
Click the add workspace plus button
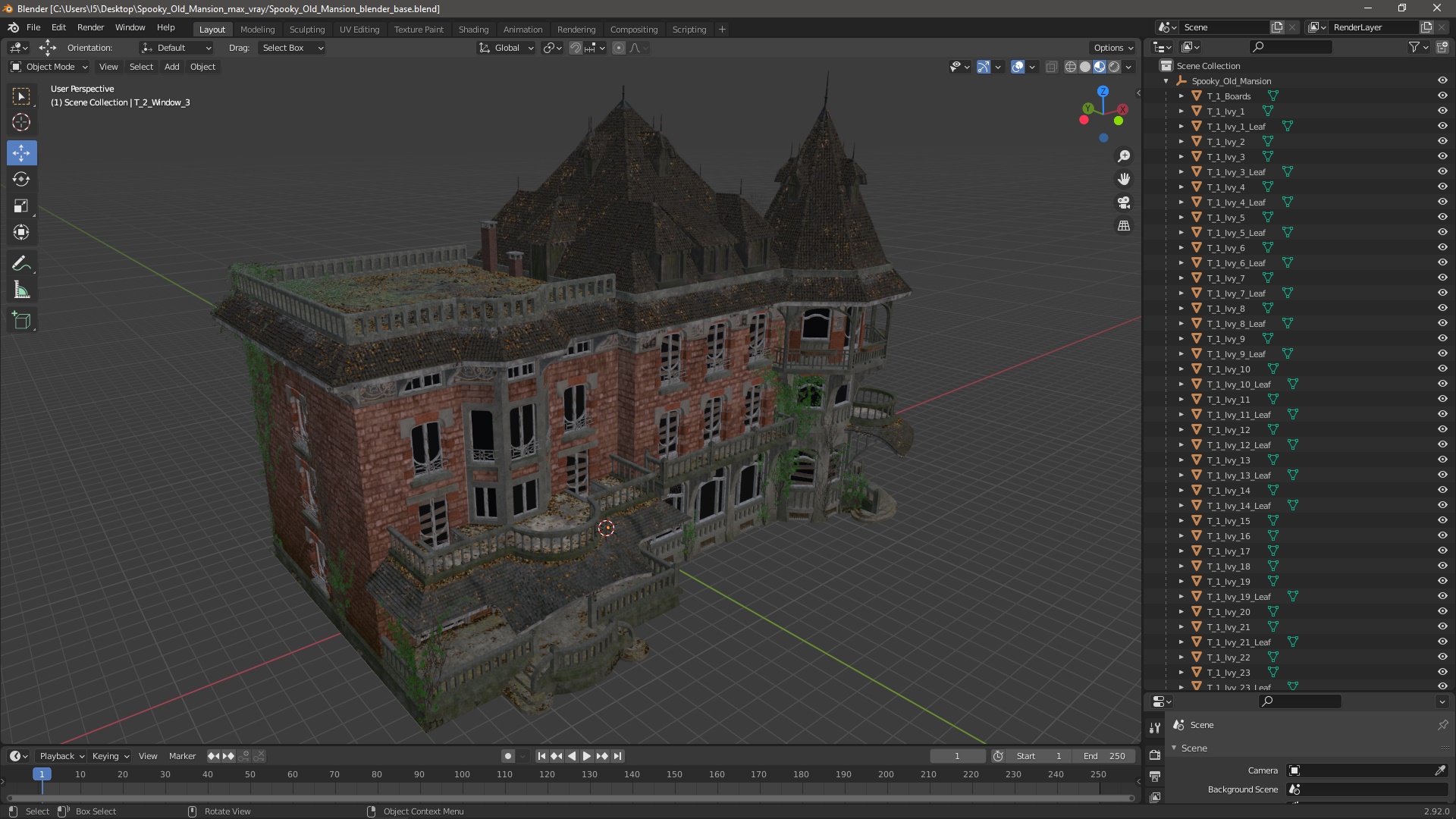[722, 30]
